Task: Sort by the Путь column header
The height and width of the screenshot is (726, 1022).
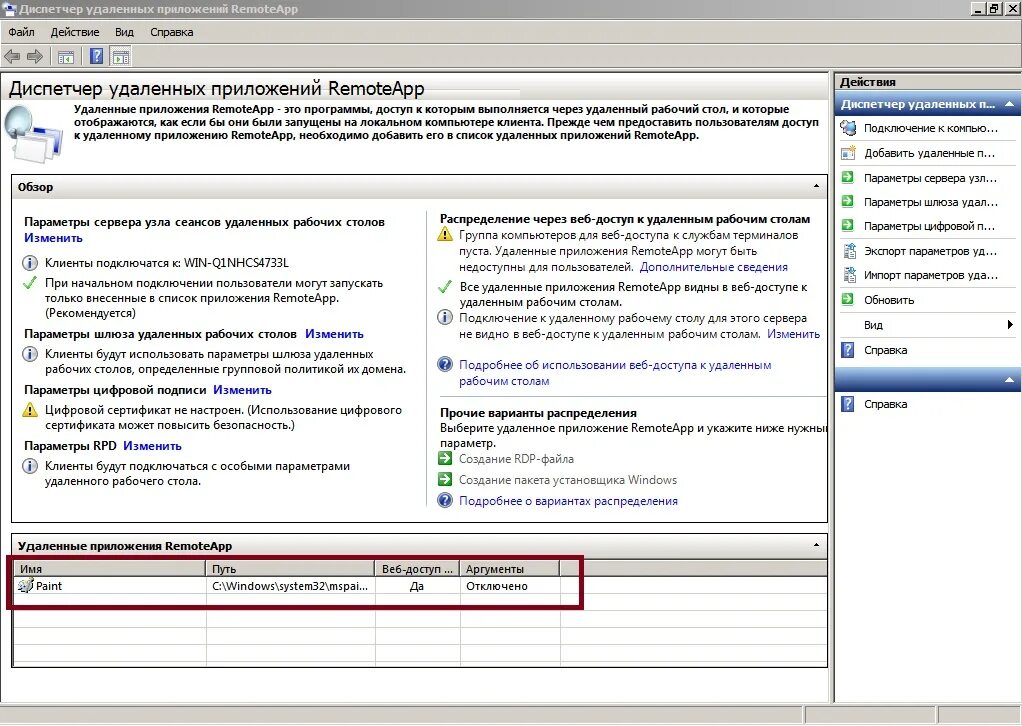Action: 290,568
